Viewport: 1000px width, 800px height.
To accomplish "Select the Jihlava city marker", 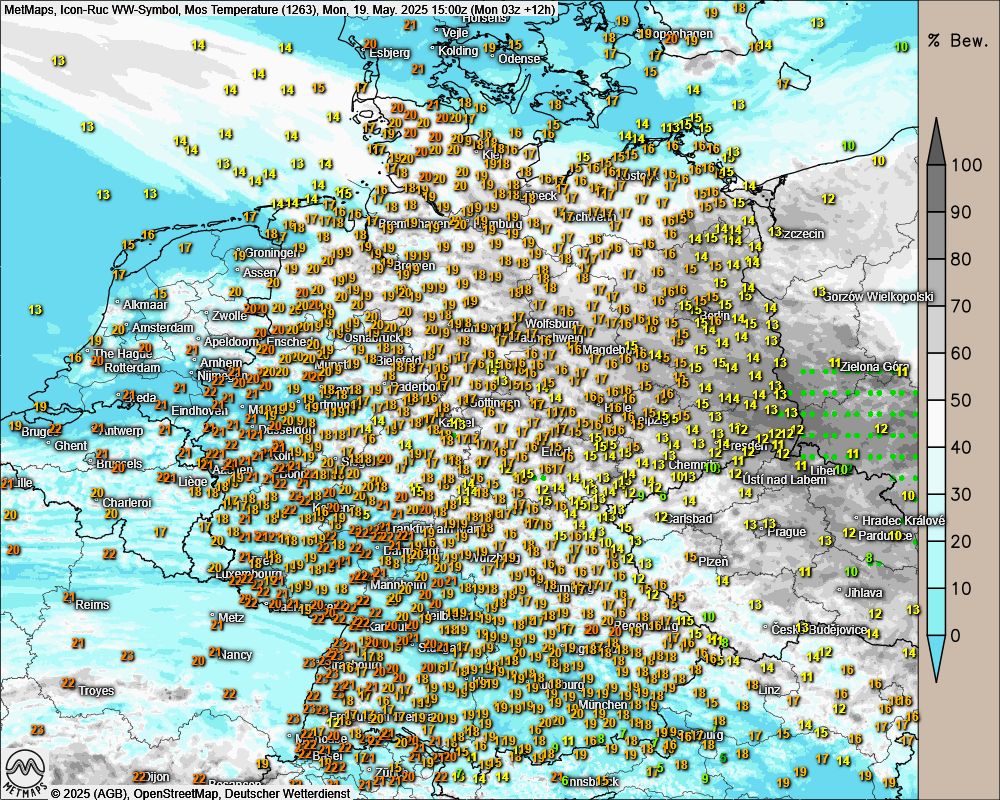I will (x=839, y=592).
